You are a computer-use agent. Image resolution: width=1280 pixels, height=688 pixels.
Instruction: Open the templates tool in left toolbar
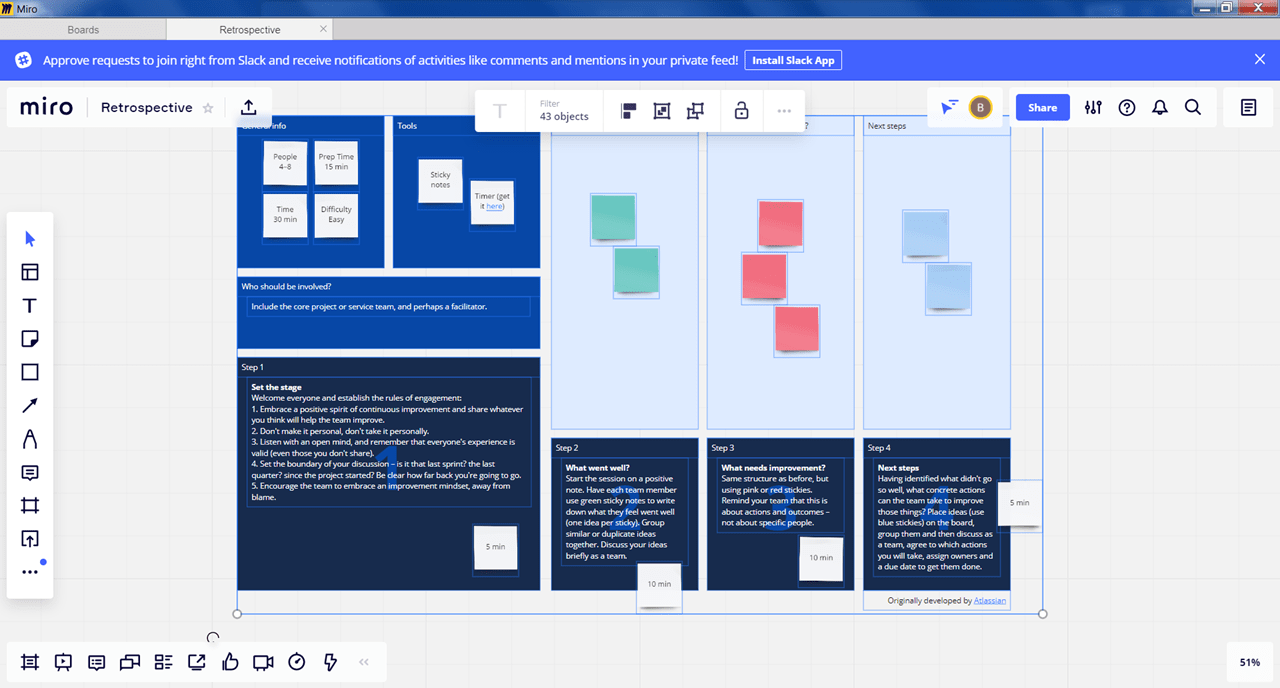point(30,272)
